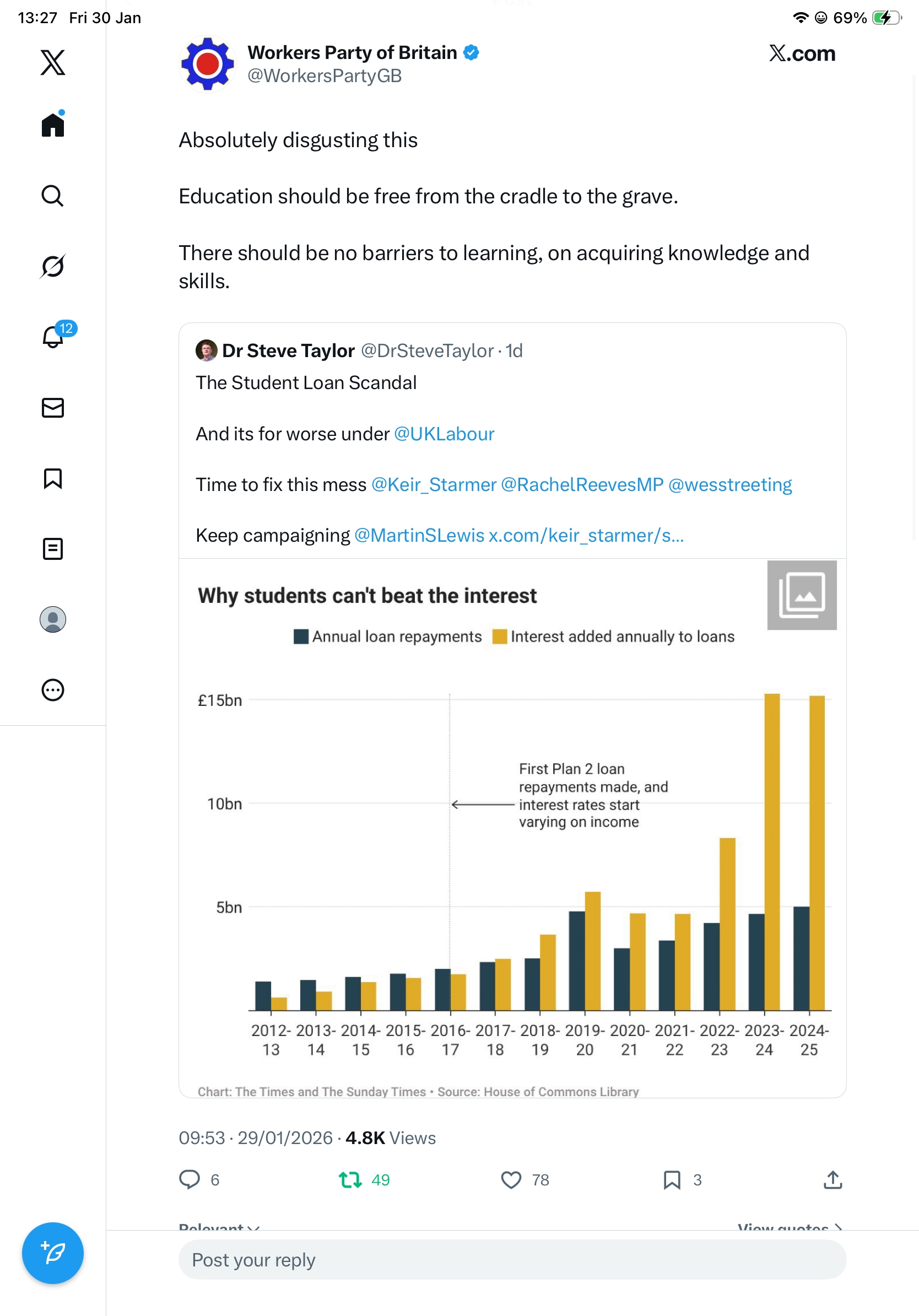919x1316 pixels.
Task: Share the post via share icon
Action: click(x=832, y=1179)
